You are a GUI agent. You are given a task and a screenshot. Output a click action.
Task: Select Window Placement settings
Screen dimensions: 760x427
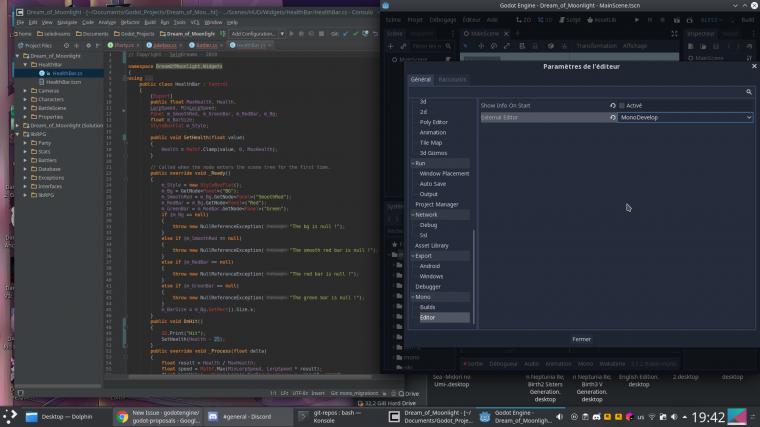[x=444, y=174]
